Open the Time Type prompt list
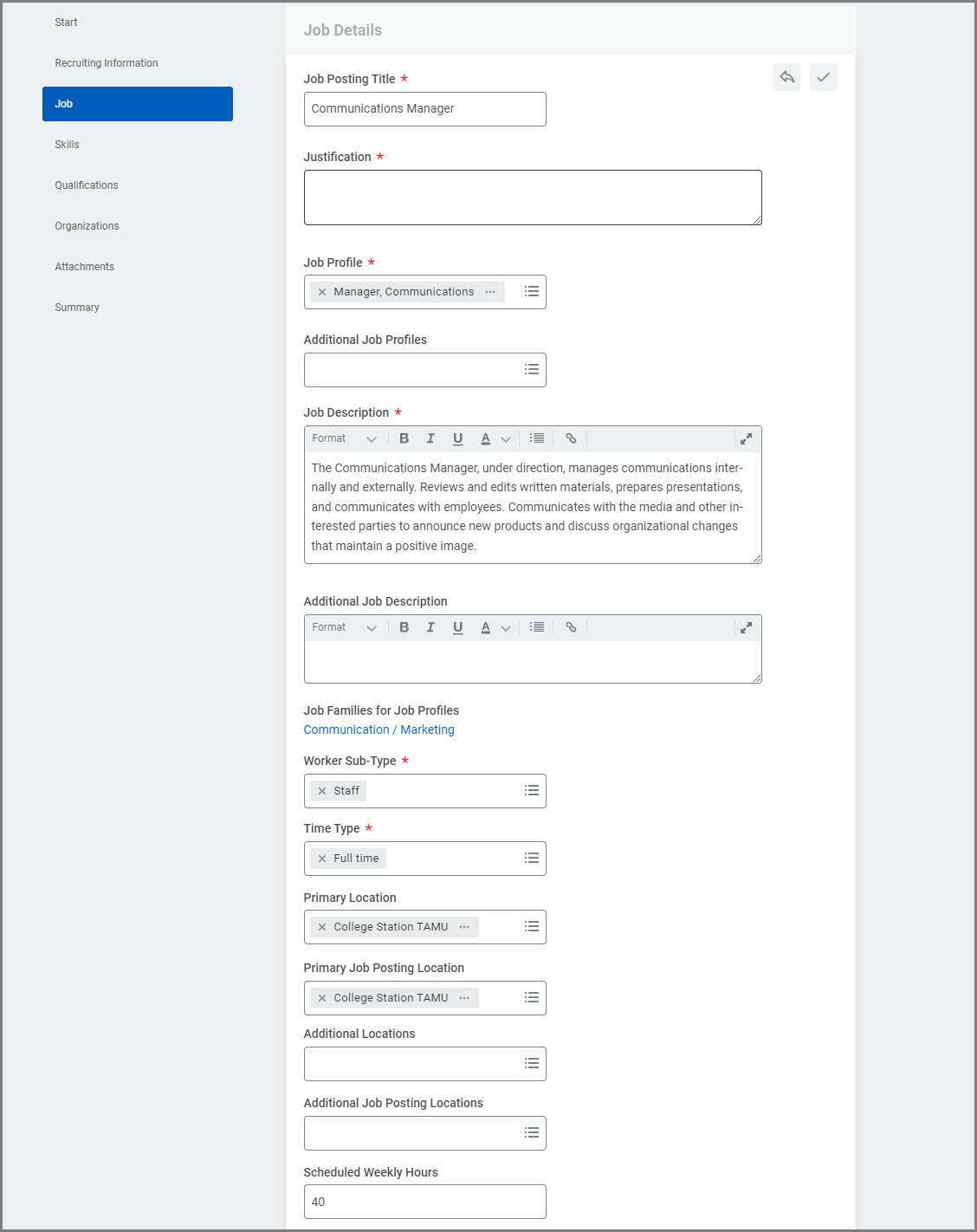Viewport: 977px width, 1232px height. click(532, 859)
